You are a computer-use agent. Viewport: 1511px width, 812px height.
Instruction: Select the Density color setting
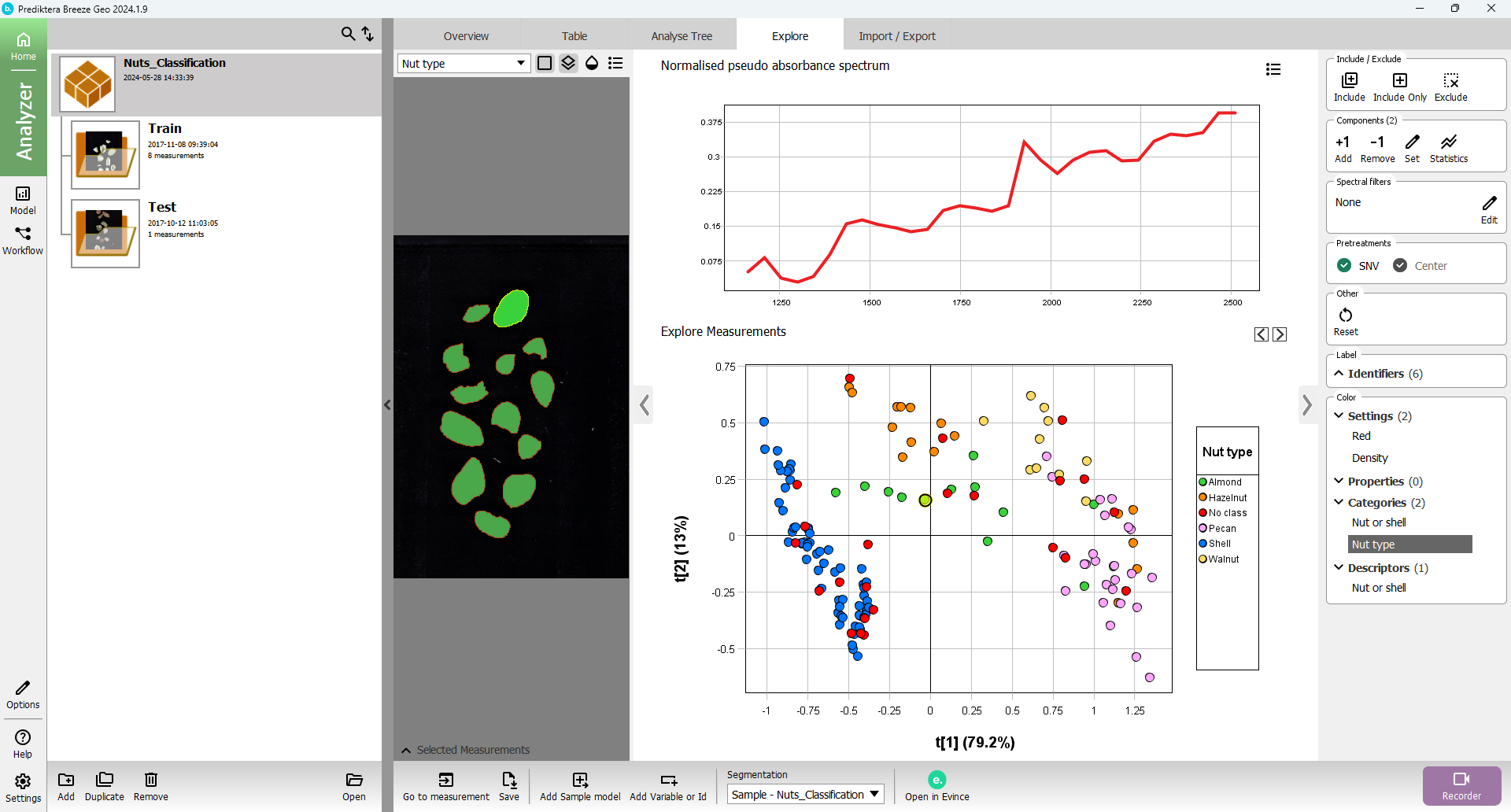[1369, 458]
